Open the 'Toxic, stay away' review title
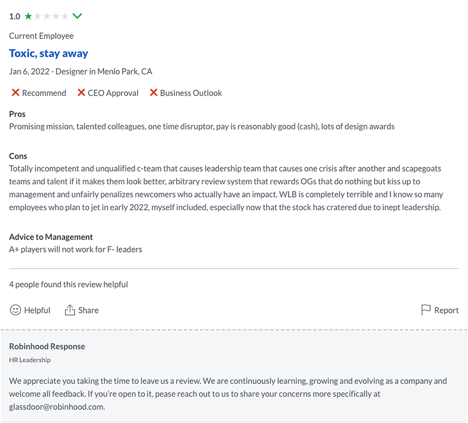Viewport: 468px width, 423px height. tap(49, 53)
